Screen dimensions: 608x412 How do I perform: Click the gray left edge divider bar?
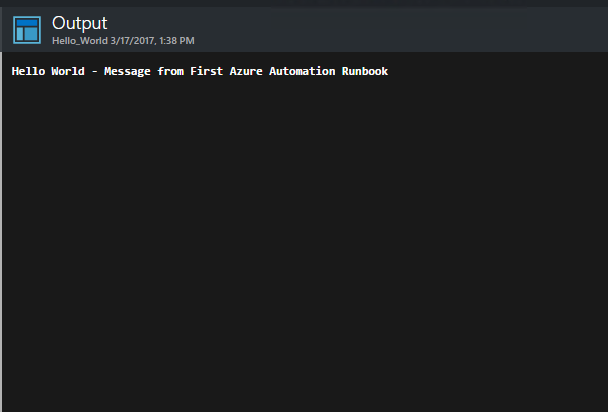[x=1, y=232]
